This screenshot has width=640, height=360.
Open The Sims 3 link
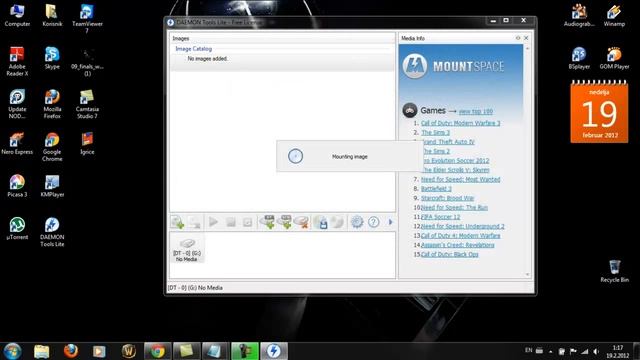tap(435, 133)
